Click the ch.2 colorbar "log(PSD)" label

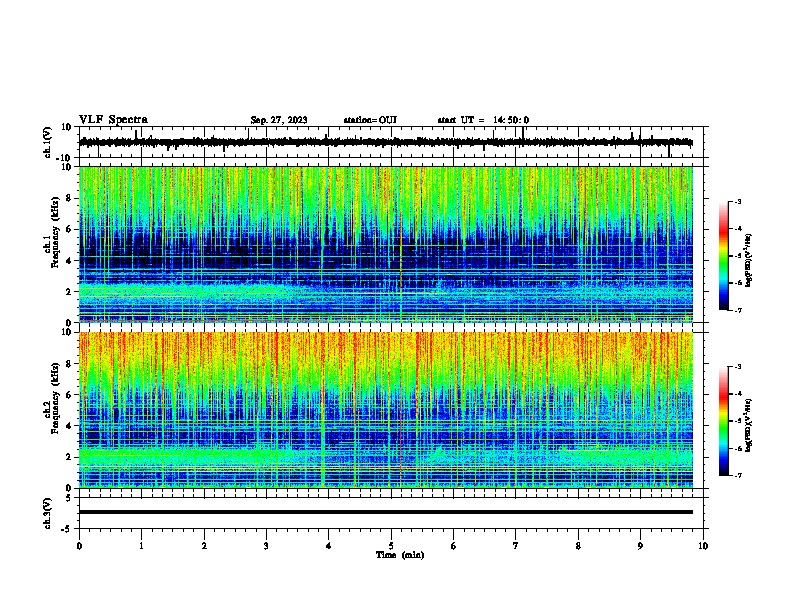[x=748, y=425]
